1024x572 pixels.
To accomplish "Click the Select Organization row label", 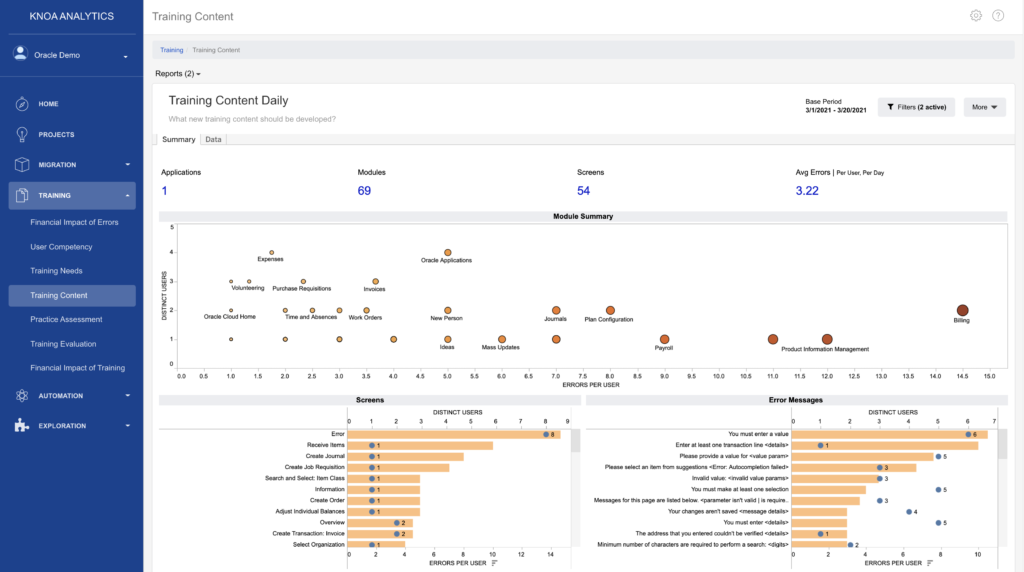I will tap(319, 545).
